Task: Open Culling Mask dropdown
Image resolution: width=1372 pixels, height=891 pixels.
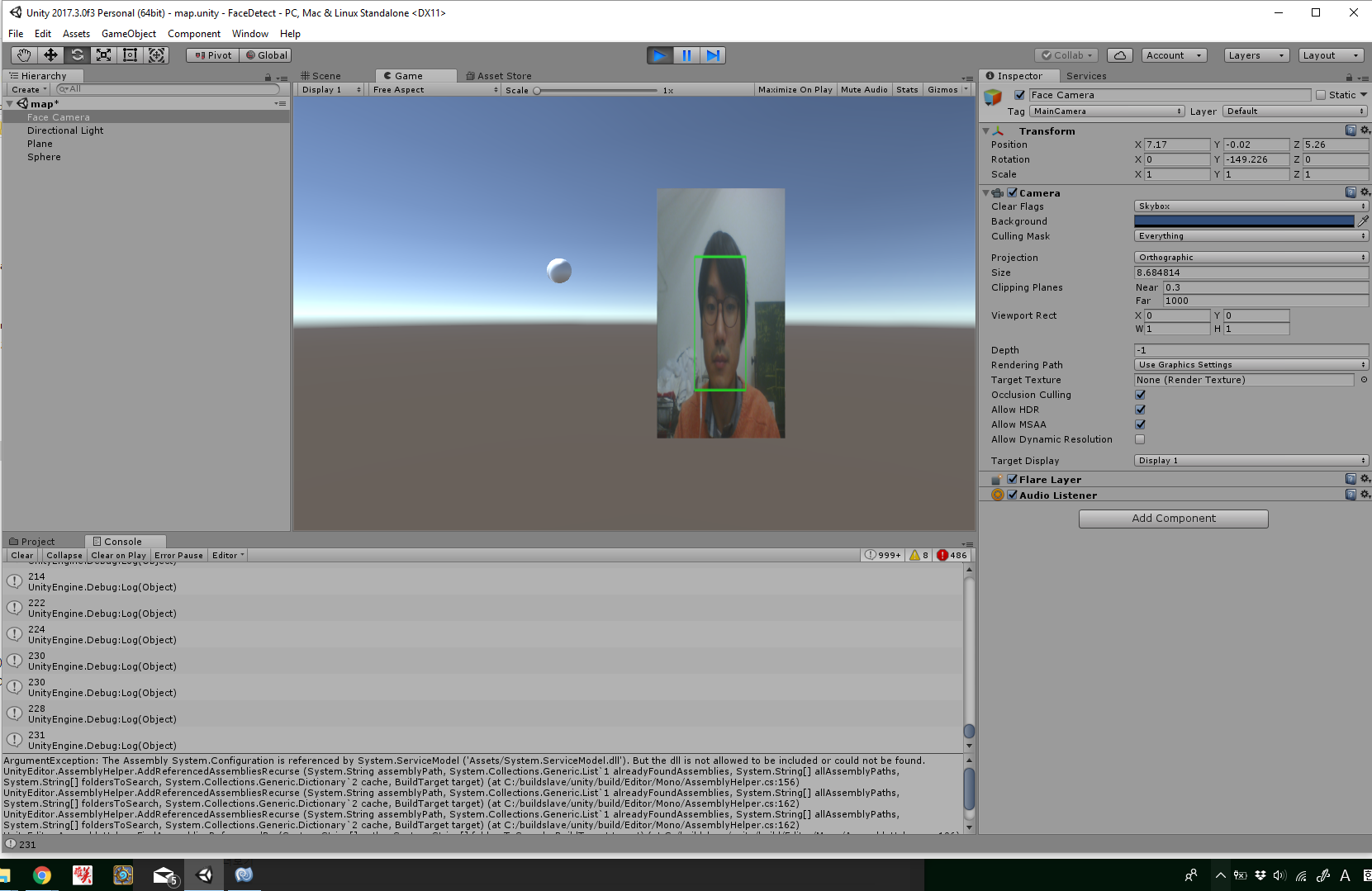Action: 1251,236
